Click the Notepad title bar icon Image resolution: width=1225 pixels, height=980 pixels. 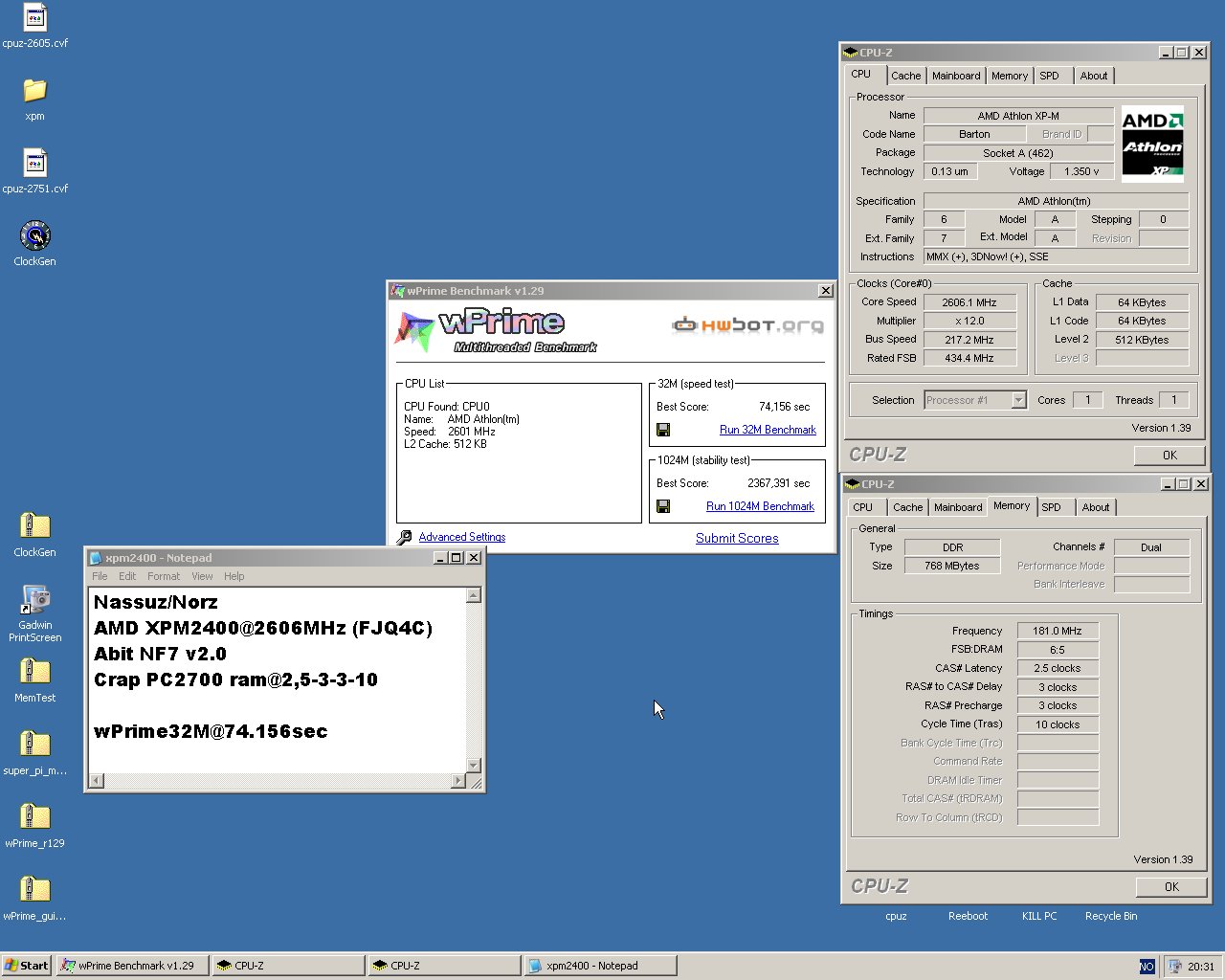[95, 558]
